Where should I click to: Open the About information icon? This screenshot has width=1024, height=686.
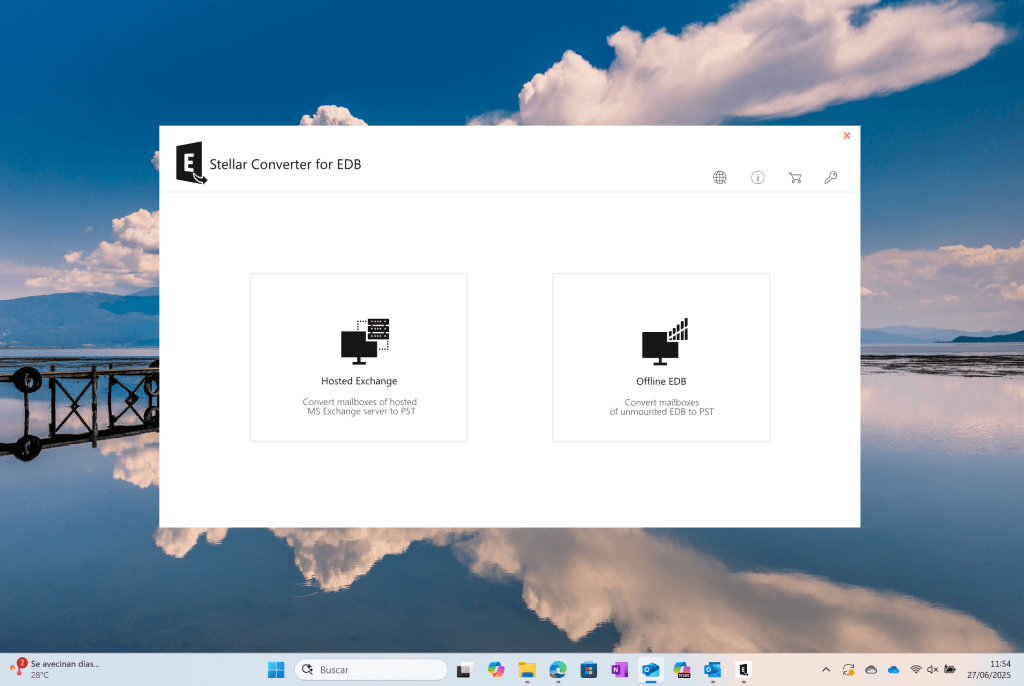point(758,177)
